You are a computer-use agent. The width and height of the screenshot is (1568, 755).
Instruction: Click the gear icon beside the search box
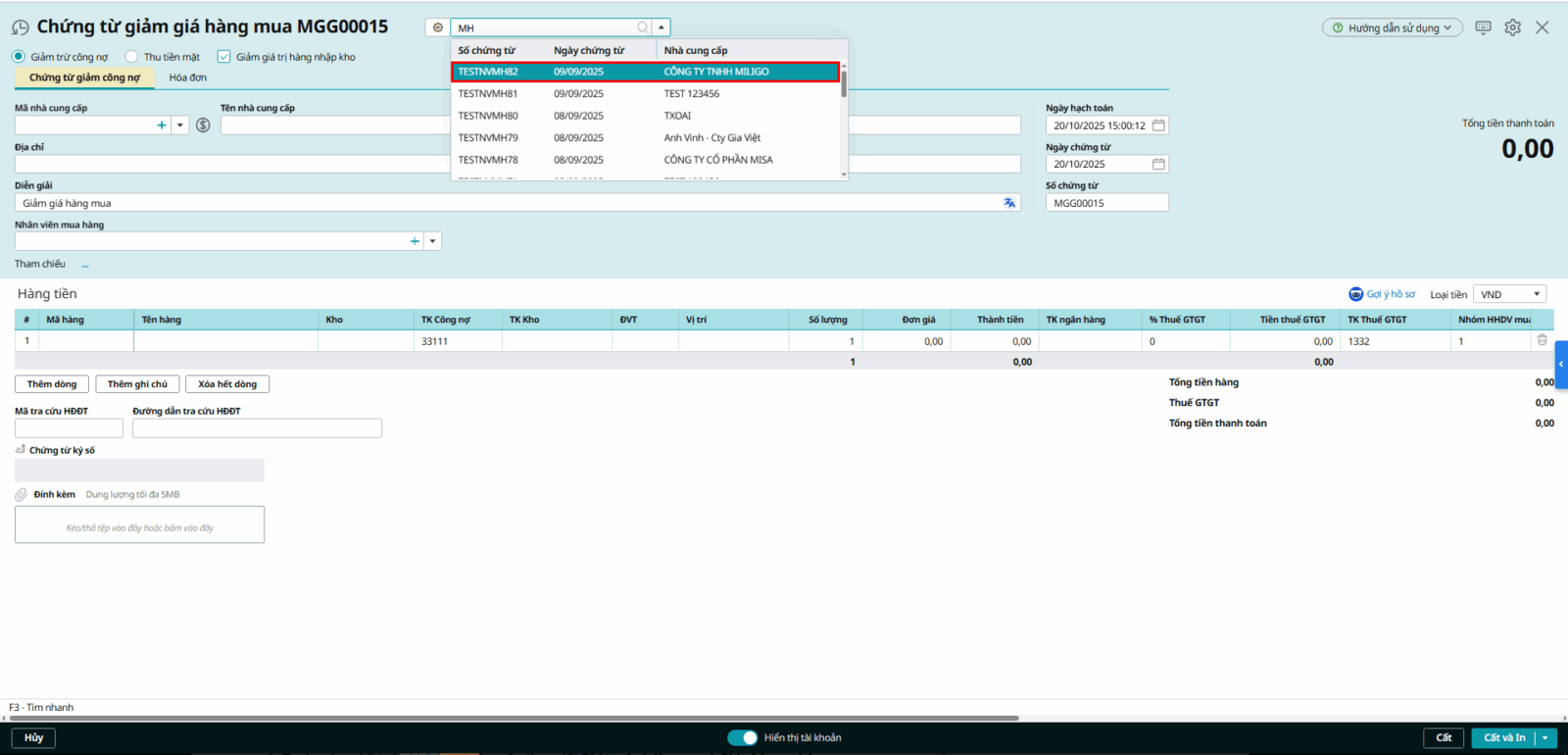438,27
